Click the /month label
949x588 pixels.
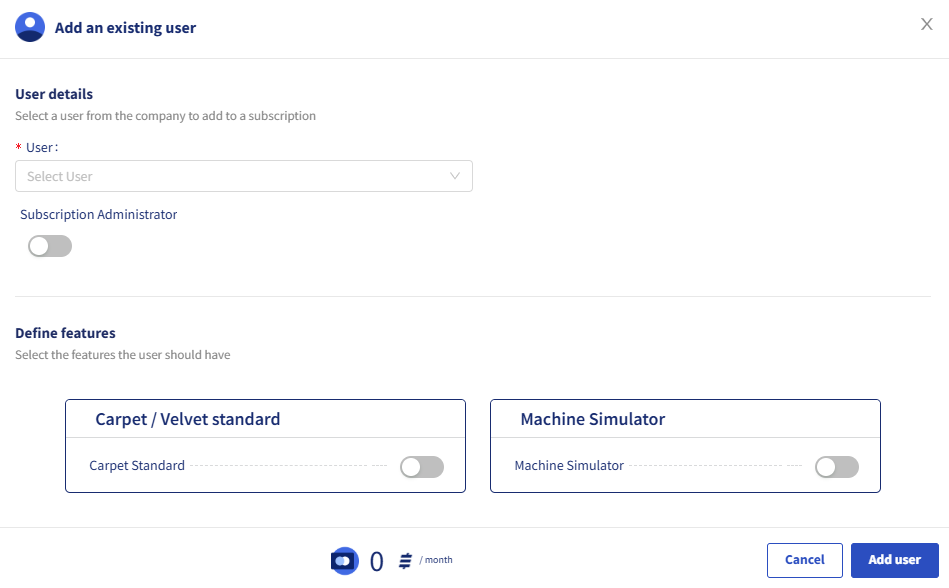click(436, 560)
